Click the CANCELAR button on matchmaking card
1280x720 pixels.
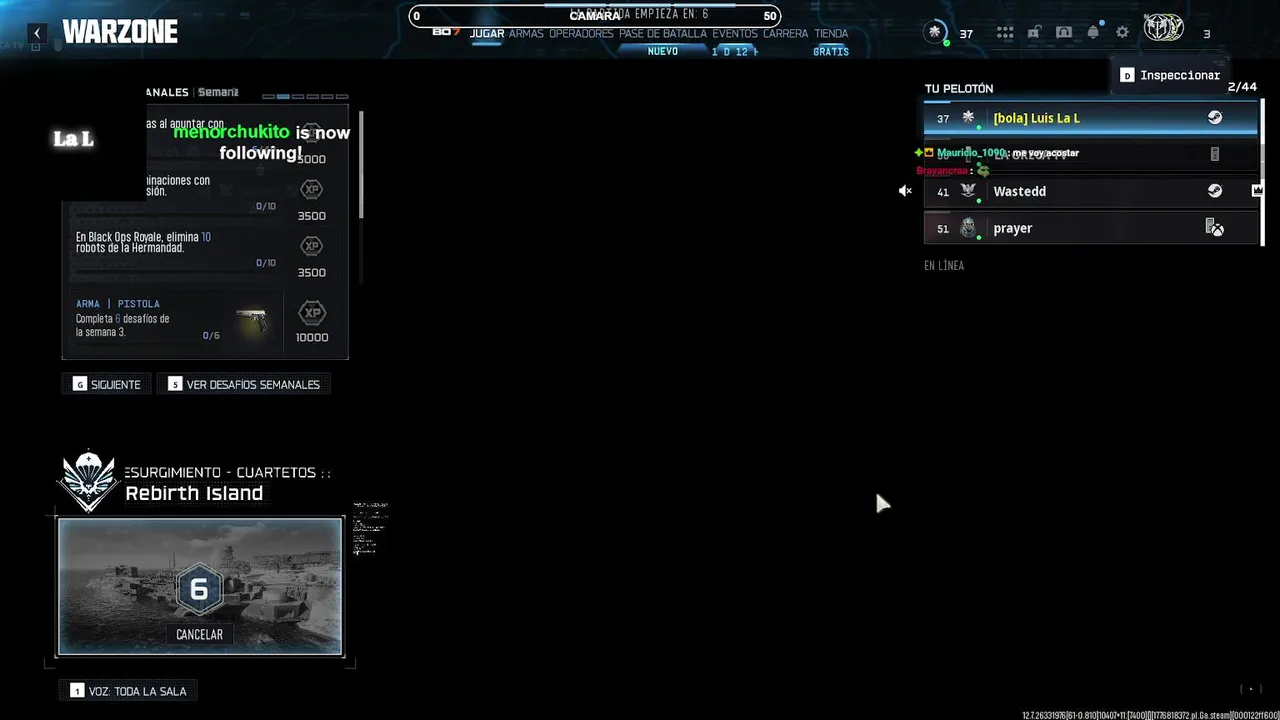[x=199, y=634]
